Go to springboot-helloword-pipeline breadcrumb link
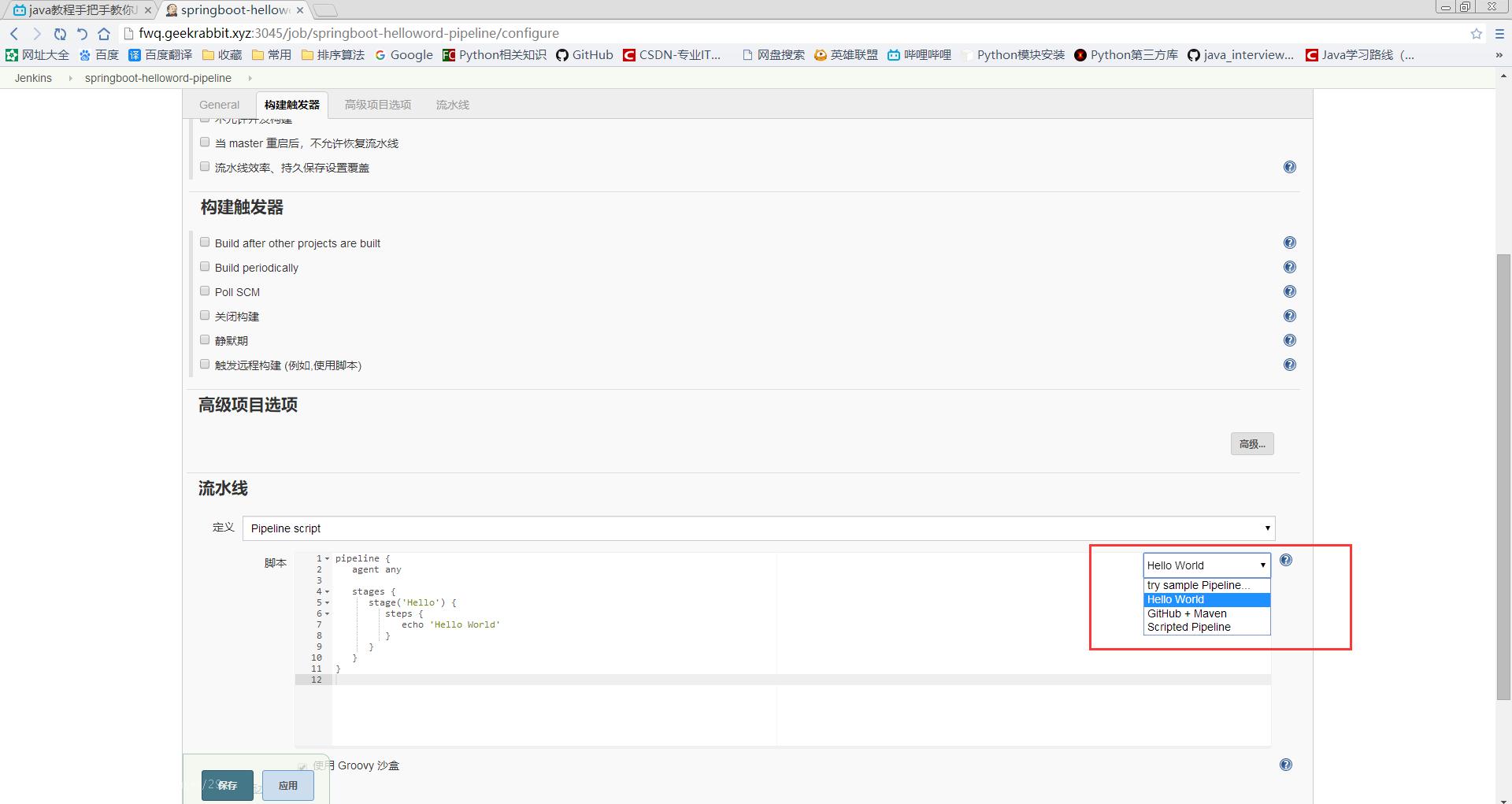The width and height of the screenshot is (1512, 804). (x=158, y=78)
